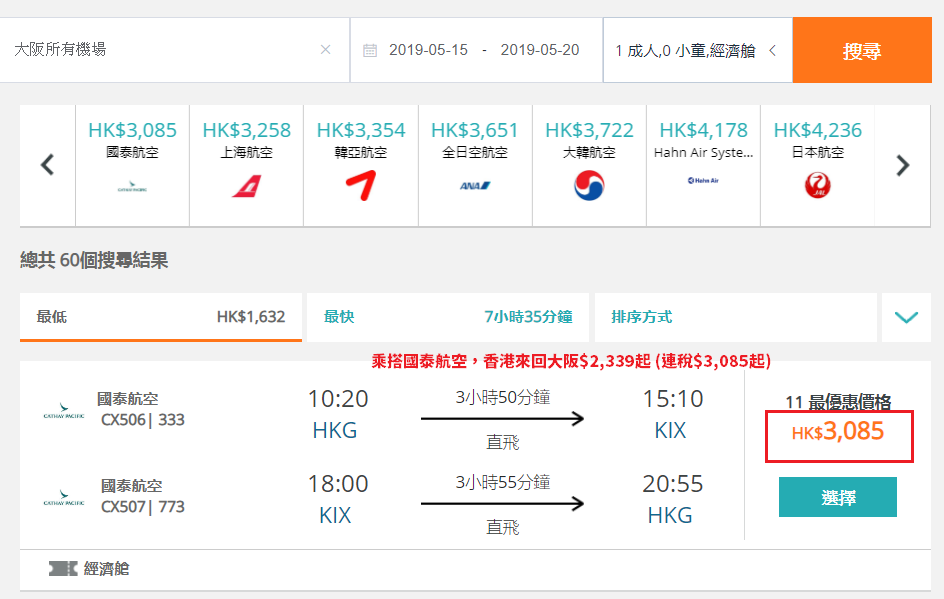Click the 日本航空 JAL logo
The height and width of the screenshot is (599, 944).
818,185
